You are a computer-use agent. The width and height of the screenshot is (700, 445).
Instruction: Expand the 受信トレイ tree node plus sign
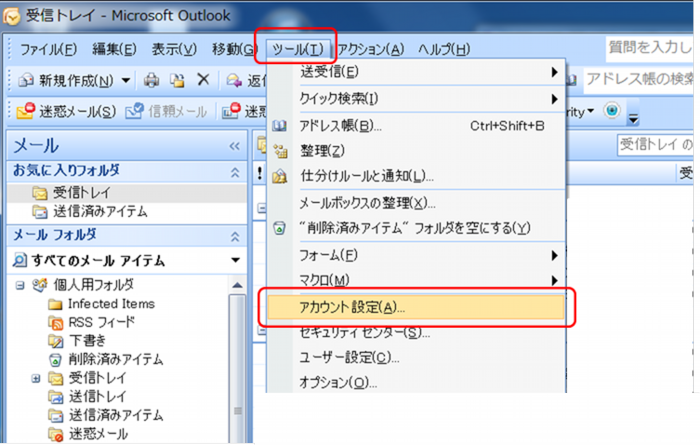tap(36, 378)
